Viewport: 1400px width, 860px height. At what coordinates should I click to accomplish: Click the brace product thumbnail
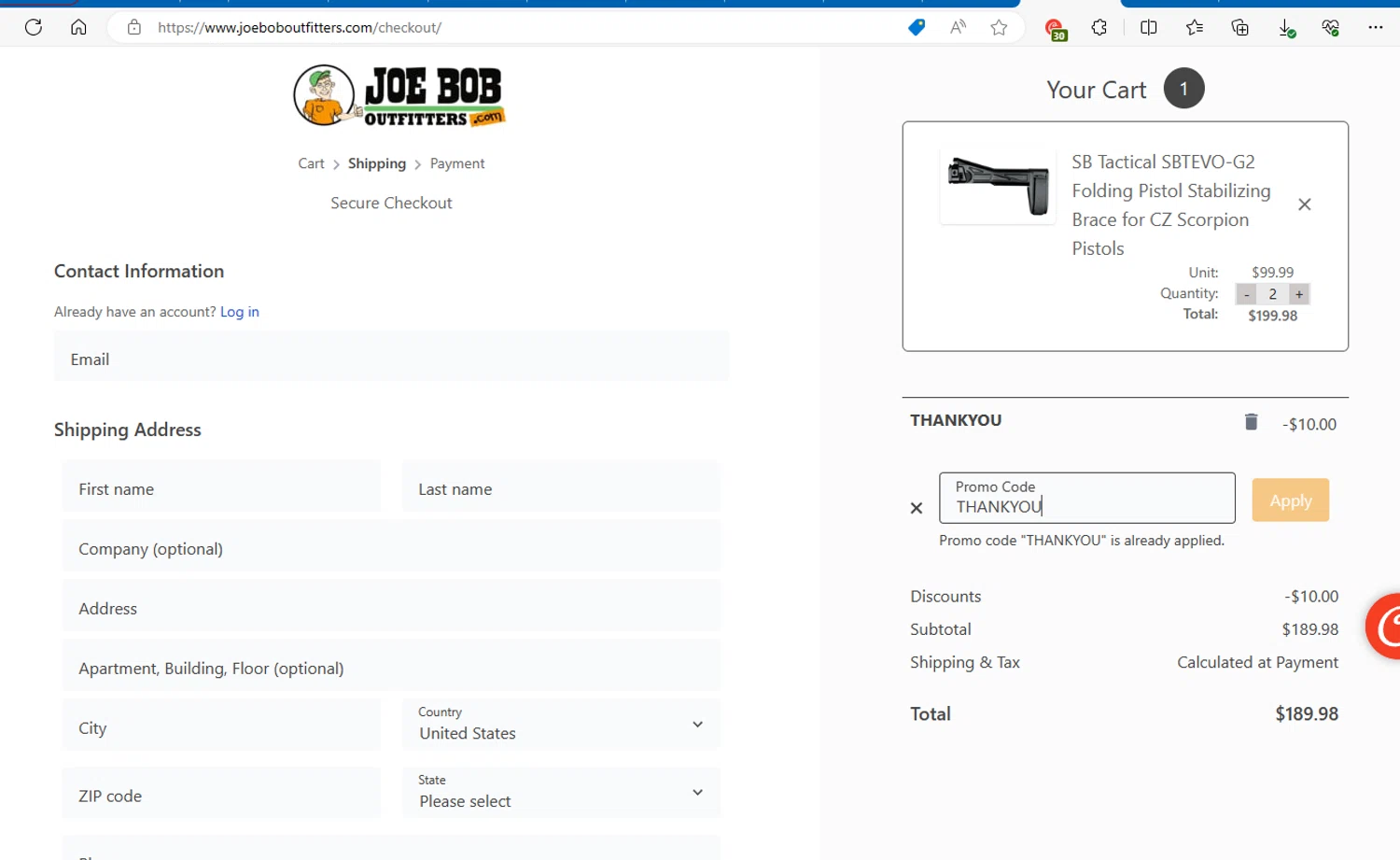point(998,186)
